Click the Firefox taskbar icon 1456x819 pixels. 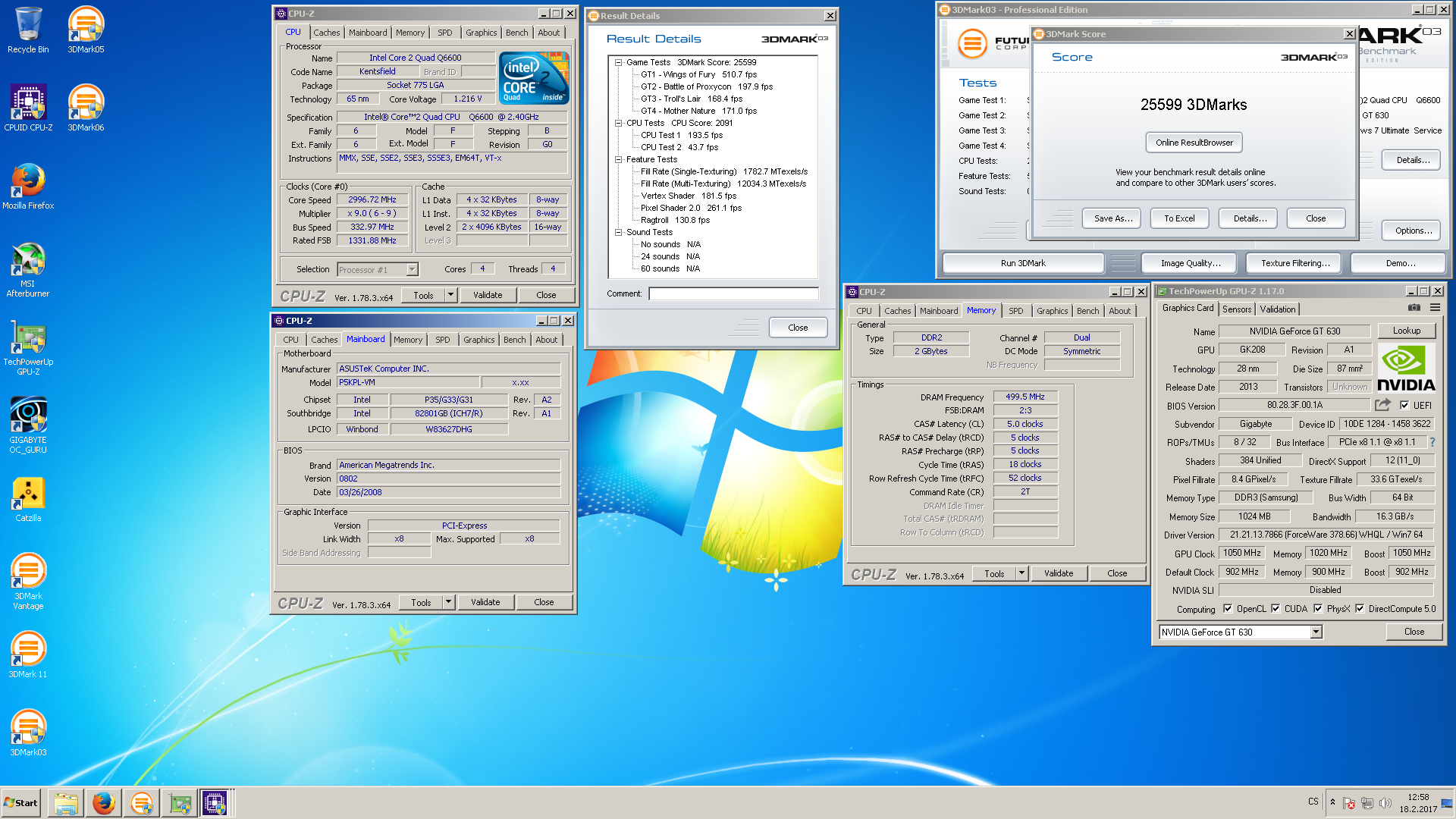tap(104, 803)
